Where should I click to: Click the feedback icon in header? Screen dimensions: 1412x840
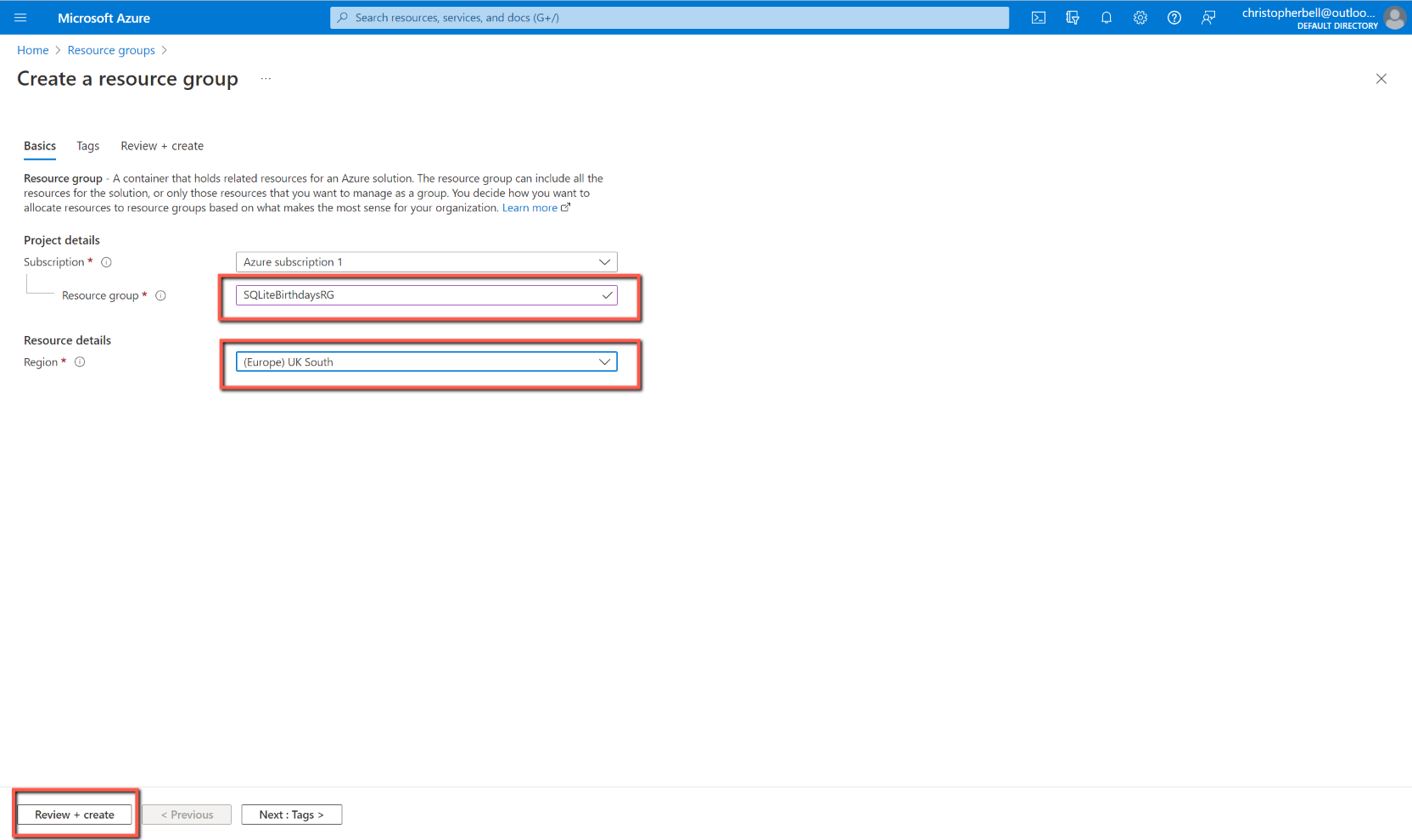[1208, 18]
